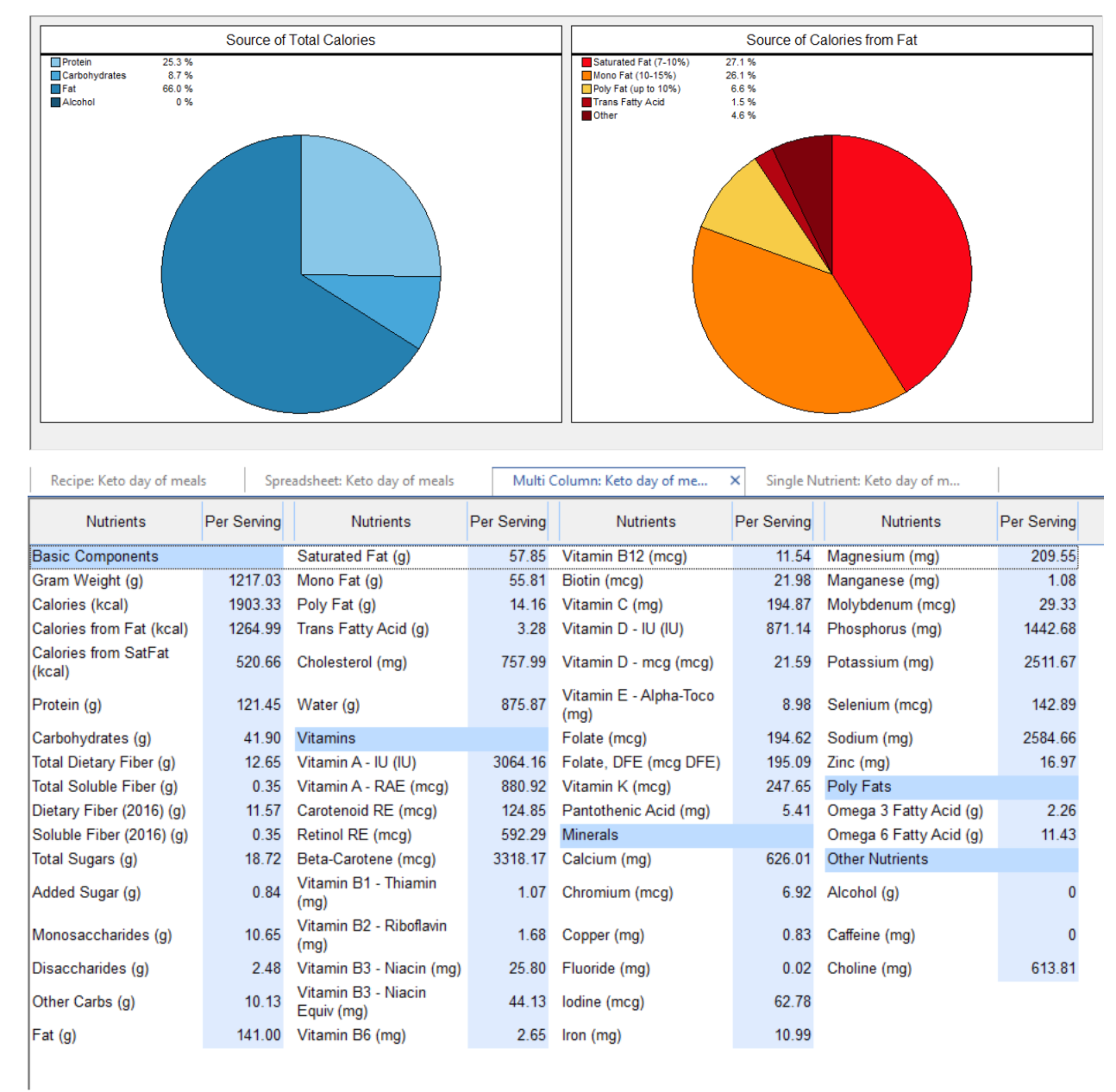Click the Added Sugar (g) label
This screenshot has width=1116, height=1092.
pos(86,893)
